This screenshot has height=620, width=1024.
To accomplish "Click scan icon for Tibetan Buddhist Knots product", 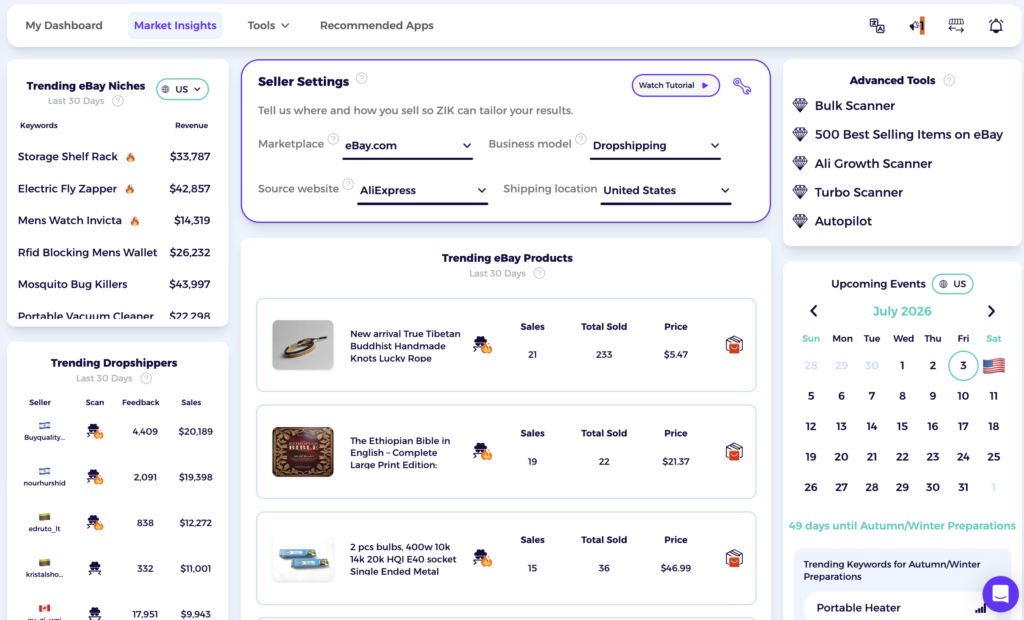I will 483,344.
